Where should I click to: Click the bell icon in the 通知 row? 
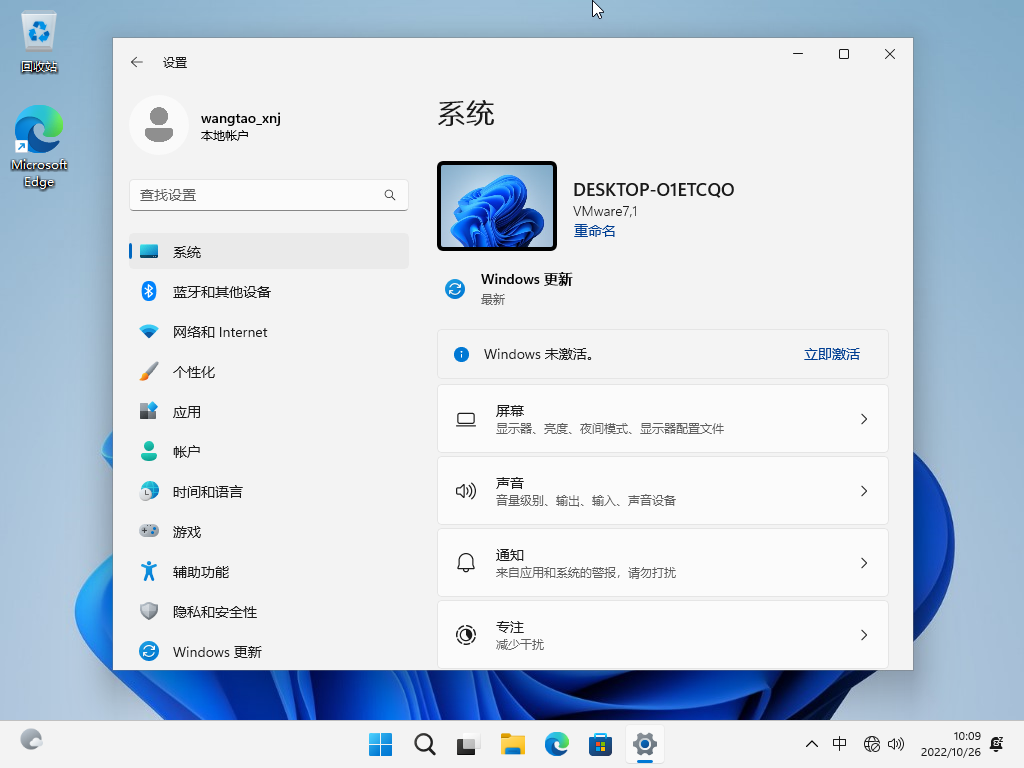[x=466, y=562]
